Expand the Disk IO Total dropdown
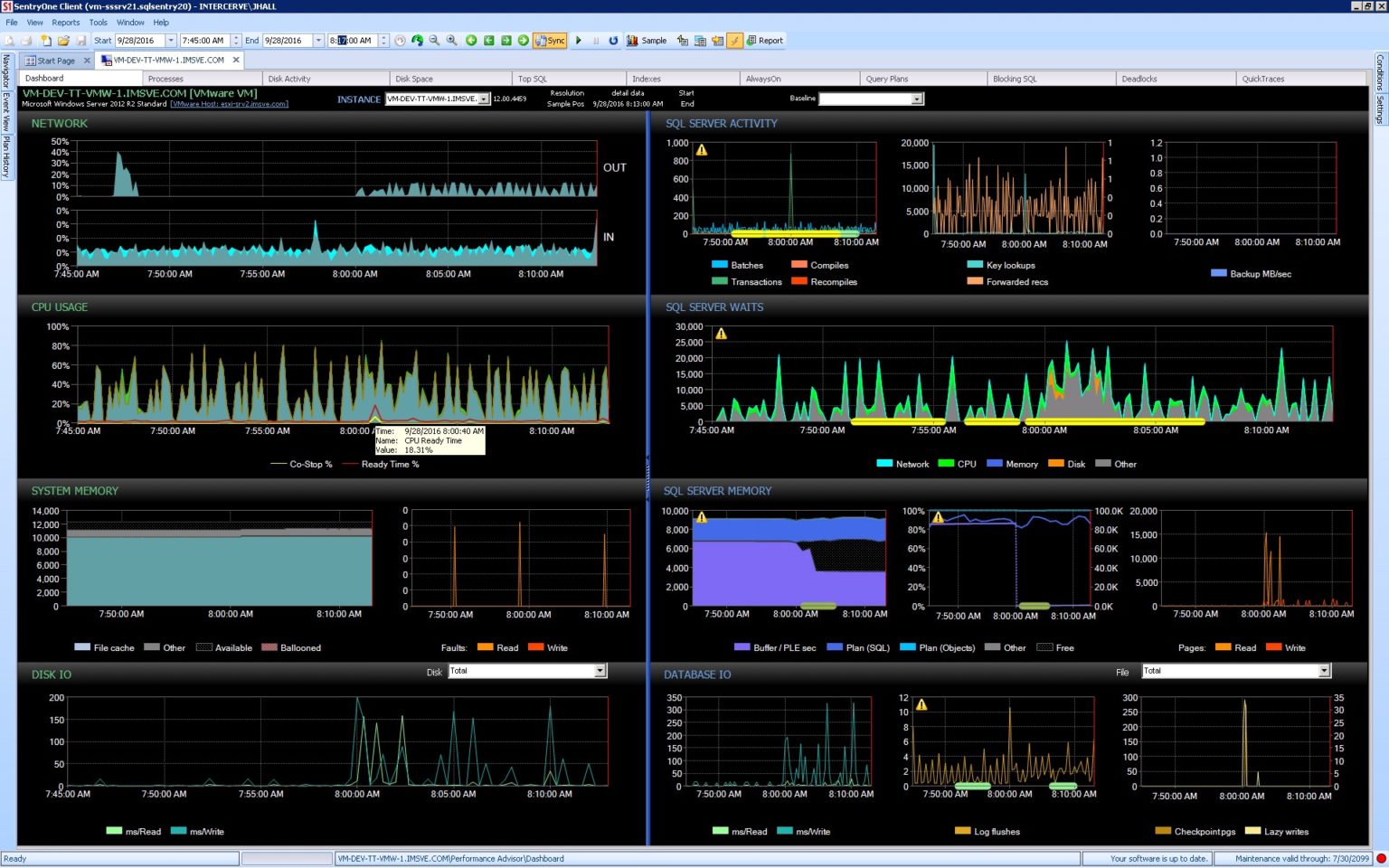The width and height of the screenshot is (1389, 868). (600, 671)
